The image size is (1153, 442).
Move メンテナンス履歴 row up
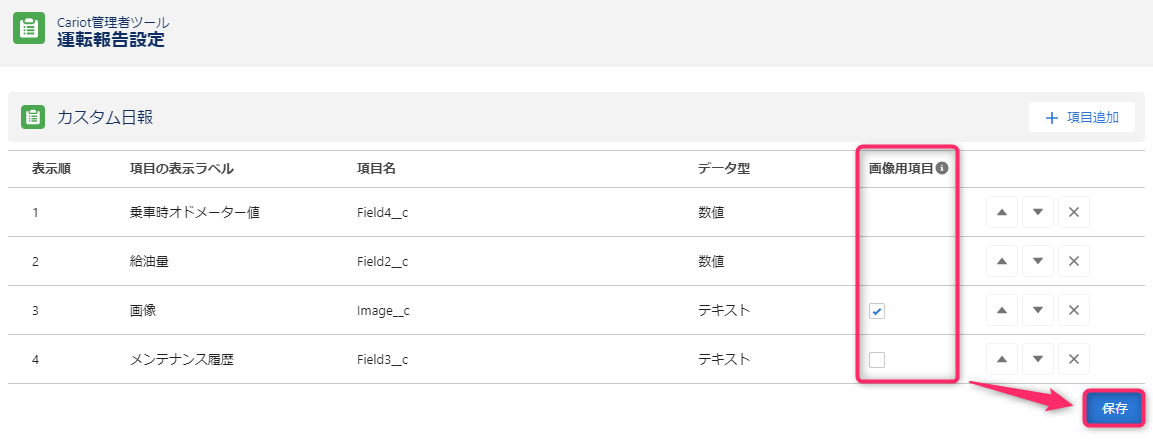(x=1002, y=359)
